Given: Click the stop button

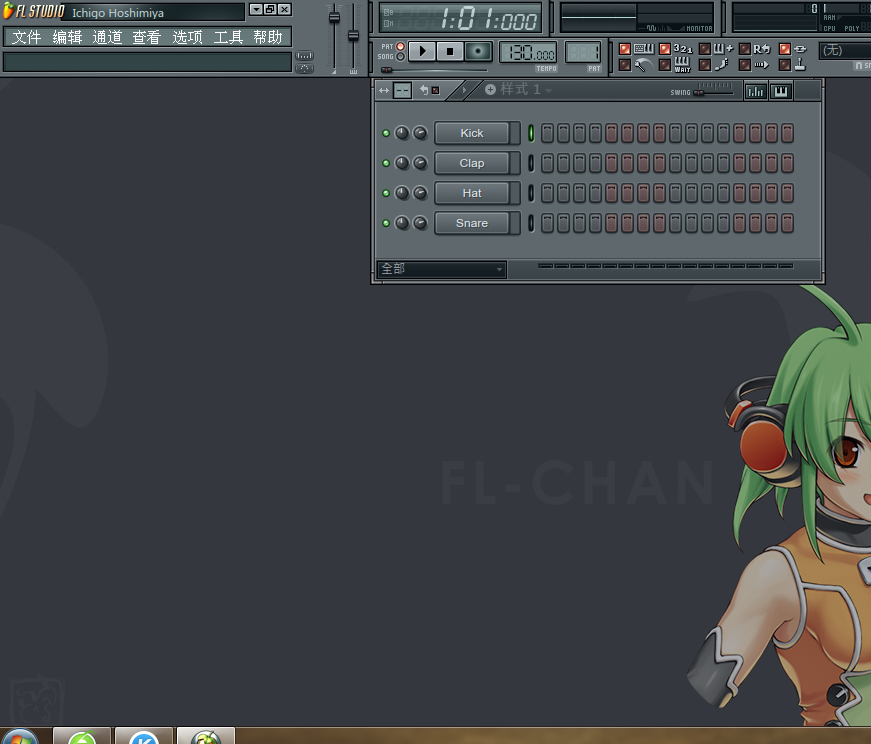Looking at the screenshot, I should (x=450, y=52).
